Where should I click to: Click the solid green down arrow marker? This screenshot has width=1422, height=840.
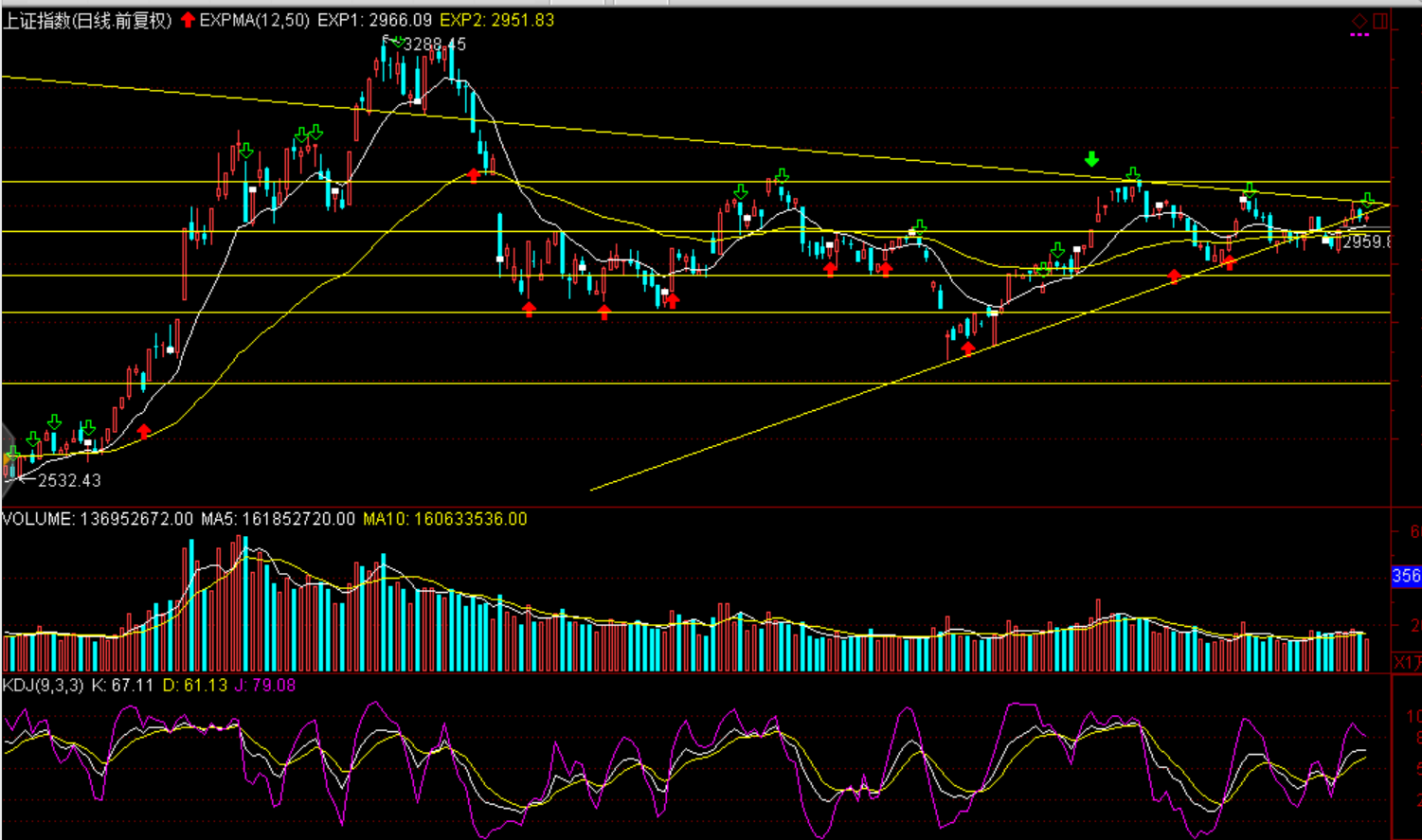pyautogui.click(x=1092, y=159)
